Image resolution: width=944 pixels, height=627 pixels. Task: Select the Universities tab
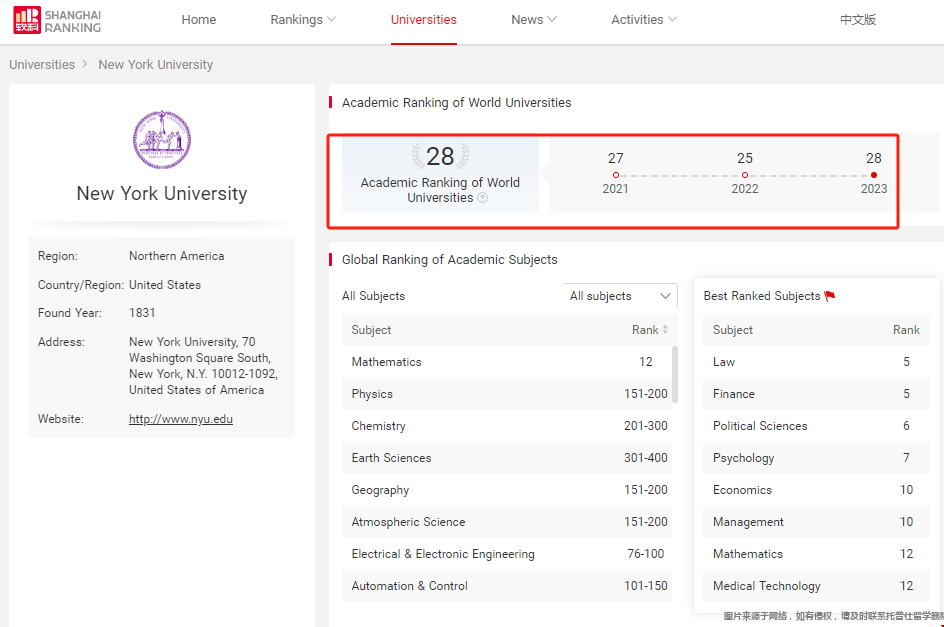click(424, 20)
